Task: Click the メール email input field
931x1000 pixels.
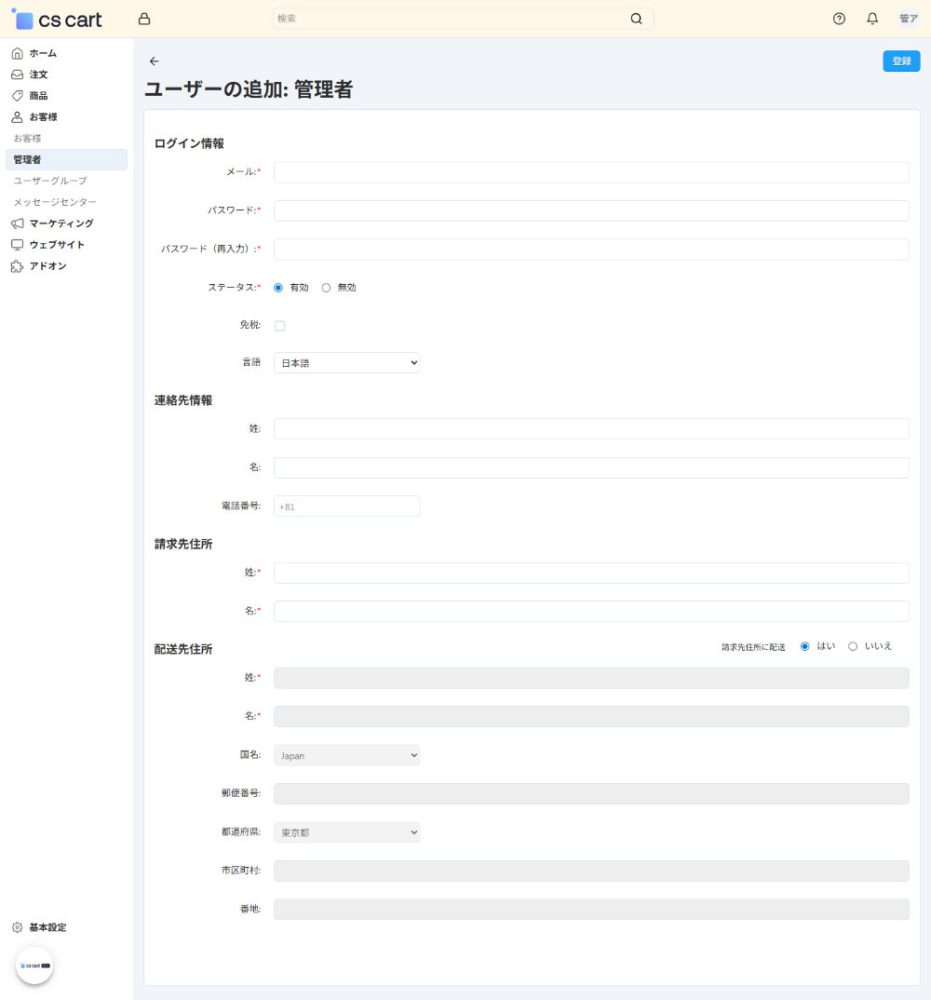Action: 591,172
